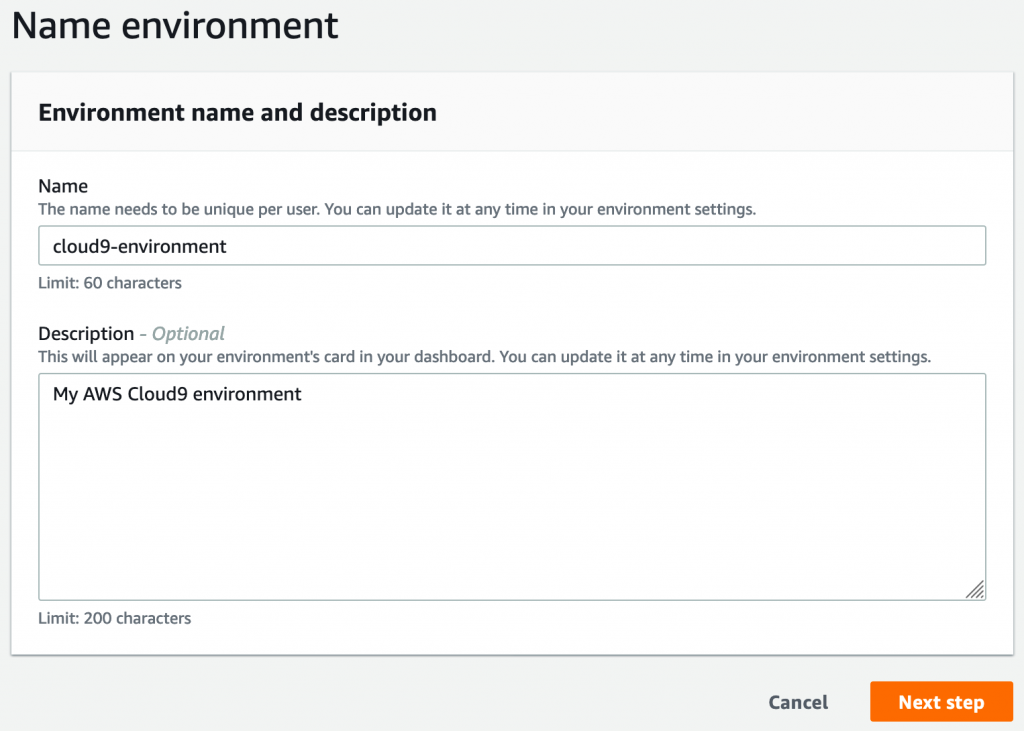Click the orange Next step button
This screenshot has width=1024, height=731.
(940, 702)
